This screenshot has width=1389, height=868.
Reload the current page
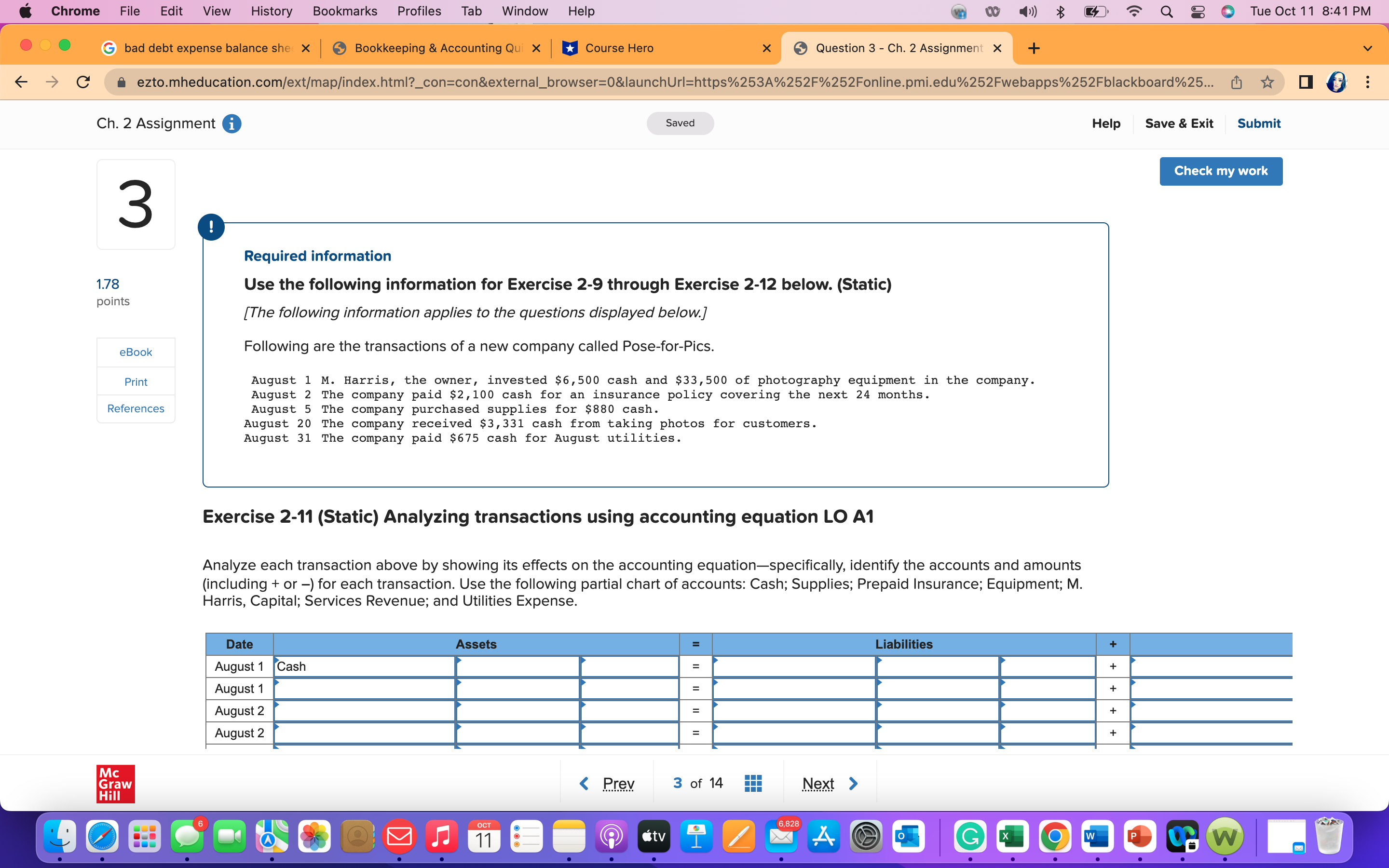82,81
